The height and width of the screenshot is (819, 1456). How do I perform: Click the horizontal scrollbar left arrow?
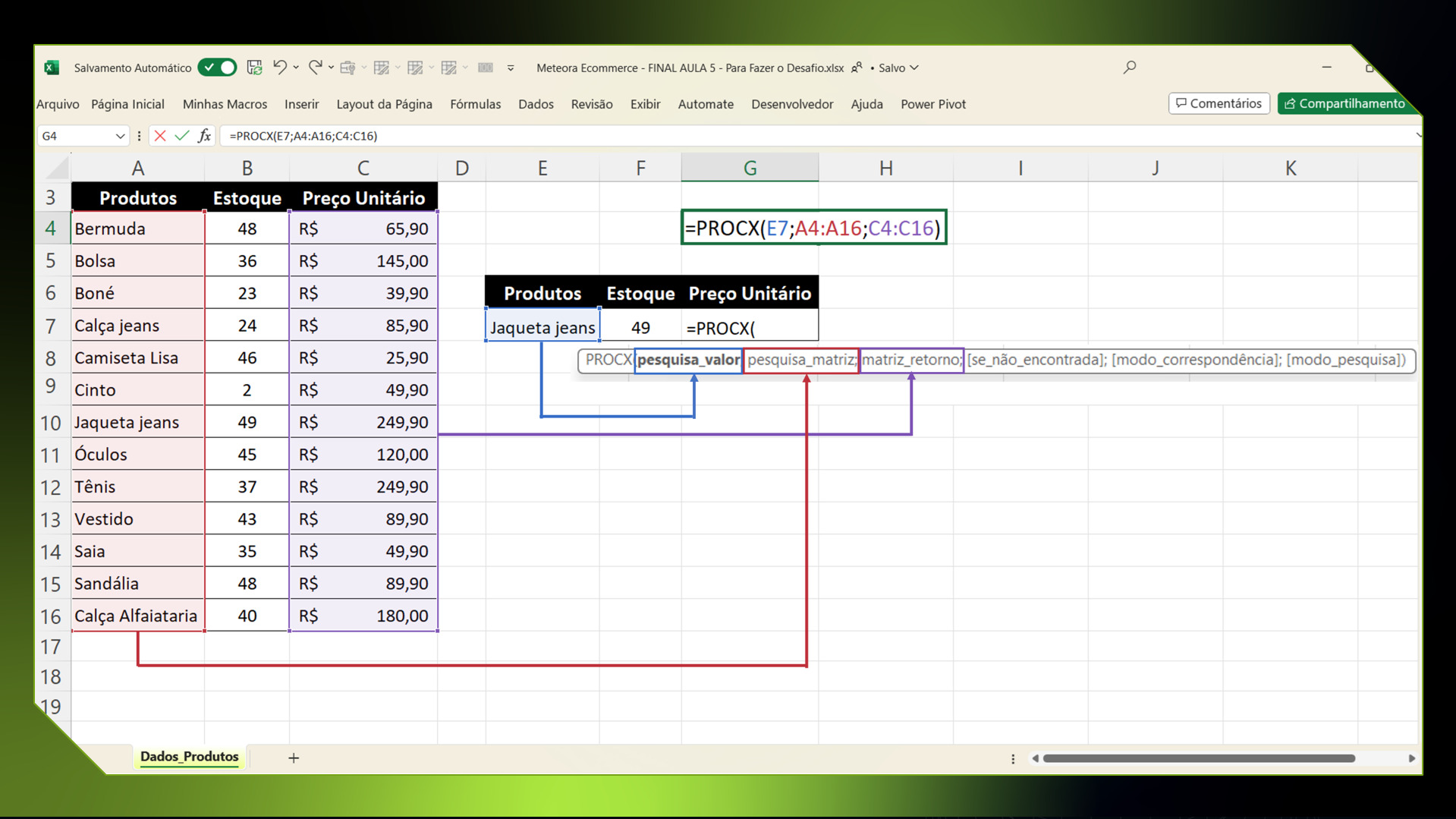(x=1035, y=758)
